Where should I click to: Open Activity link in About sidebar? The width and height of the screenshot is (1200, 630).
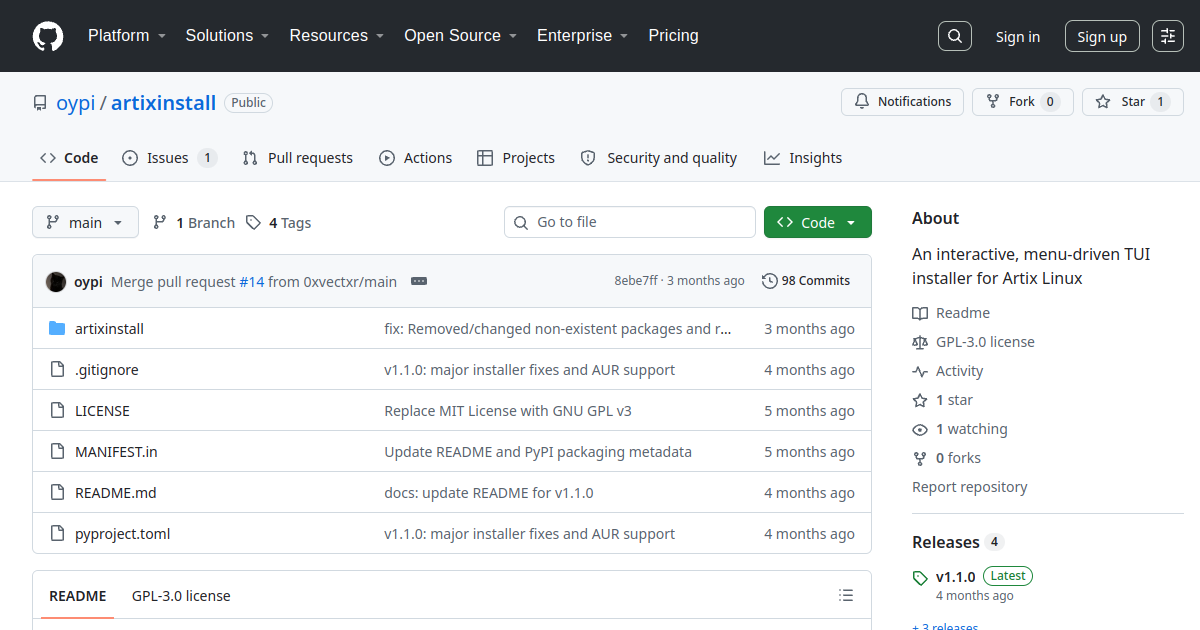948,371
